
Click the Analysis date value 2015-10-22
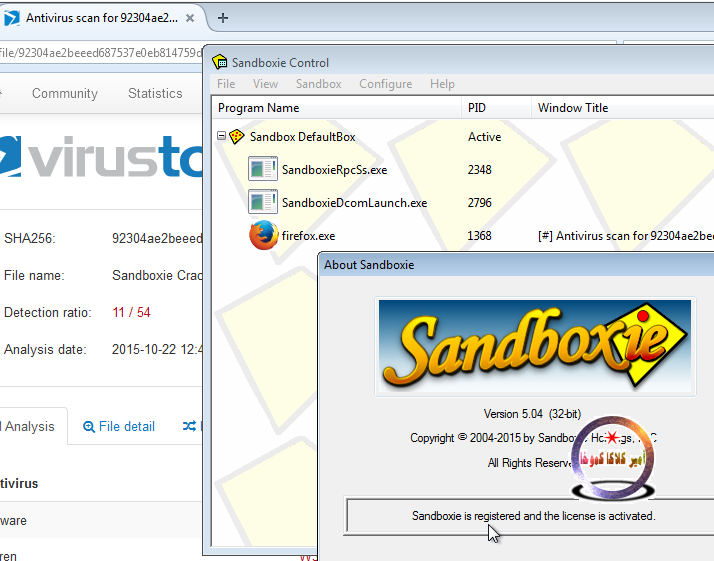pos(157,349)
